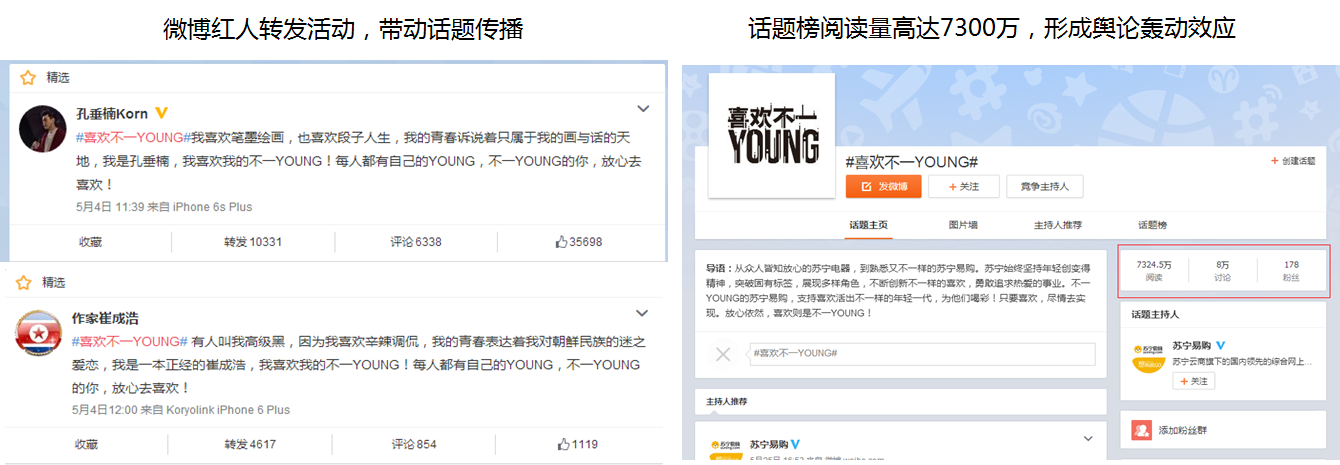Expand the dropdown arrow on the 苏宁易购 feed post
Viewport: 1340px width, 465px height.
(x=1089, y=438)
